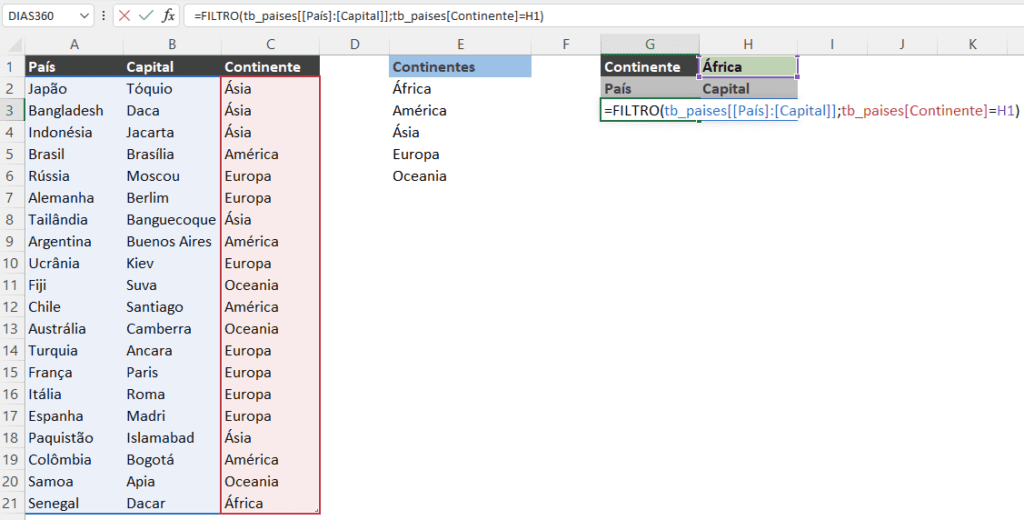The image size is (1024, 520).
Task: Select the cell 'Santiago'
Action: [172, 307]
